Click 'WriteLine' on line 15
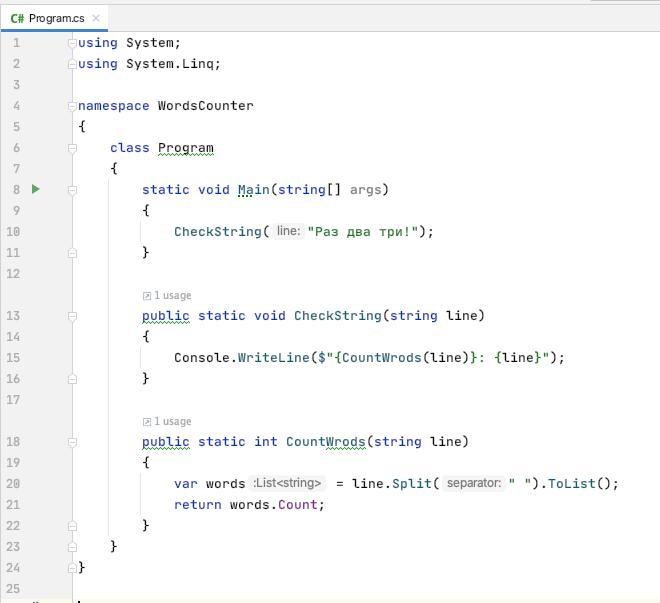 click(x=274, y=358)
